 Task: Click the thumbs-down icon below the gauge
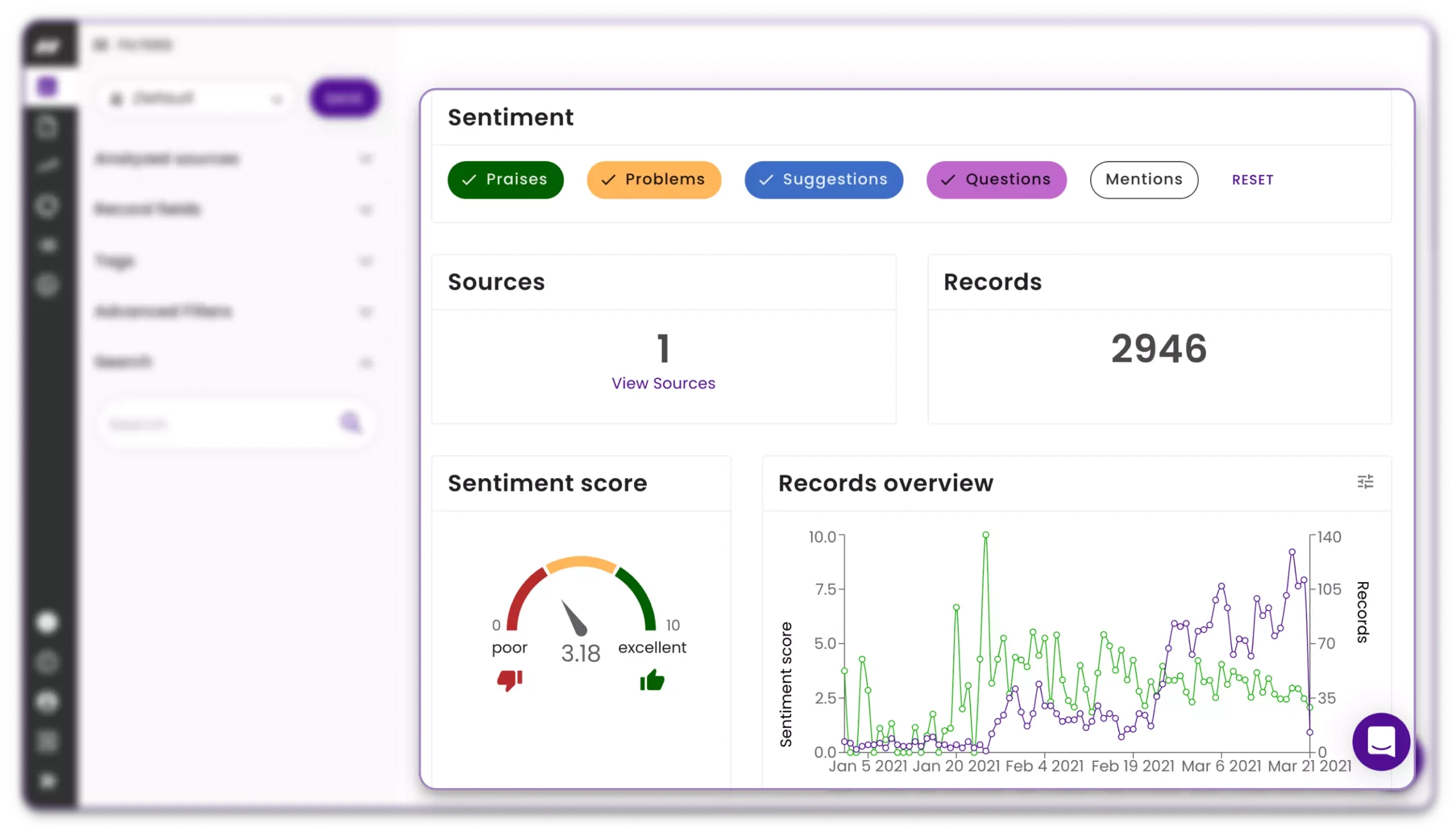(x=510, y=681)
